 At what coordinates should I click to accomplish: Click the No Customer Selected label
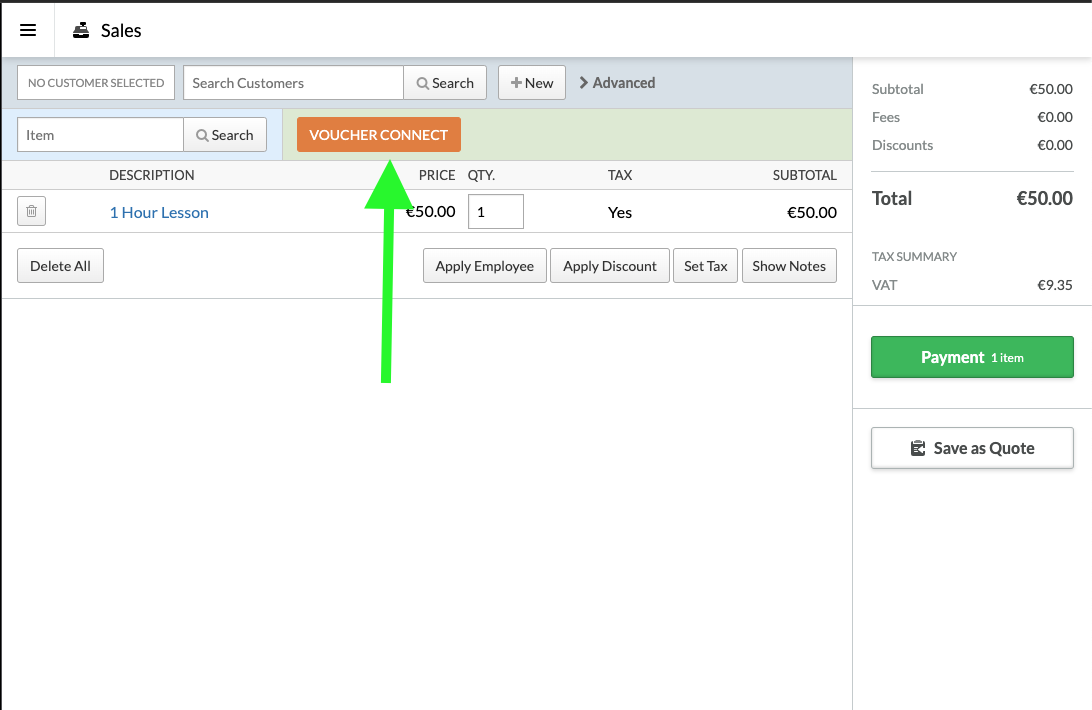pyautogui.click(x=96, y=83)
